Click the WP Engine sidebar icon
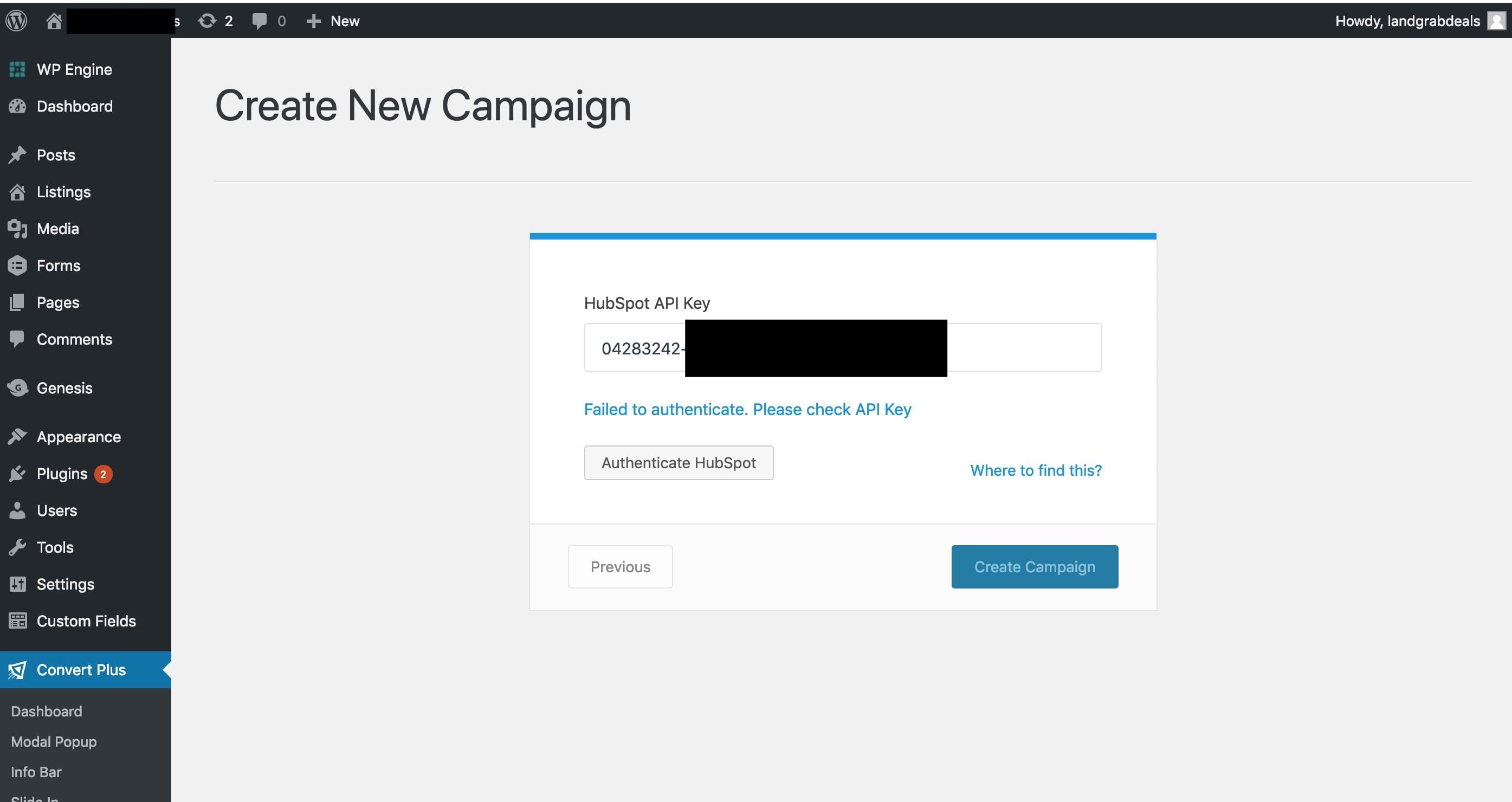 coord(17,69)
